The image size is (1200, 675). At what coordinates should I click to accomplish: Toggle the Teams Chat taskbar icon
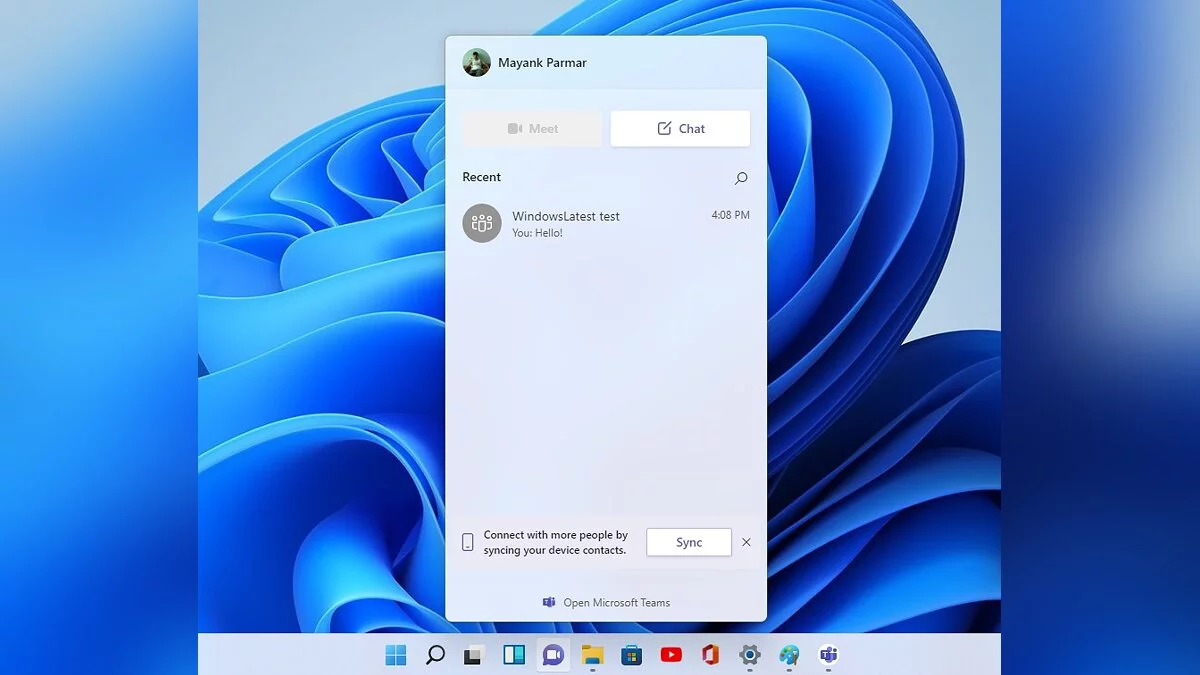pos(553,655)
